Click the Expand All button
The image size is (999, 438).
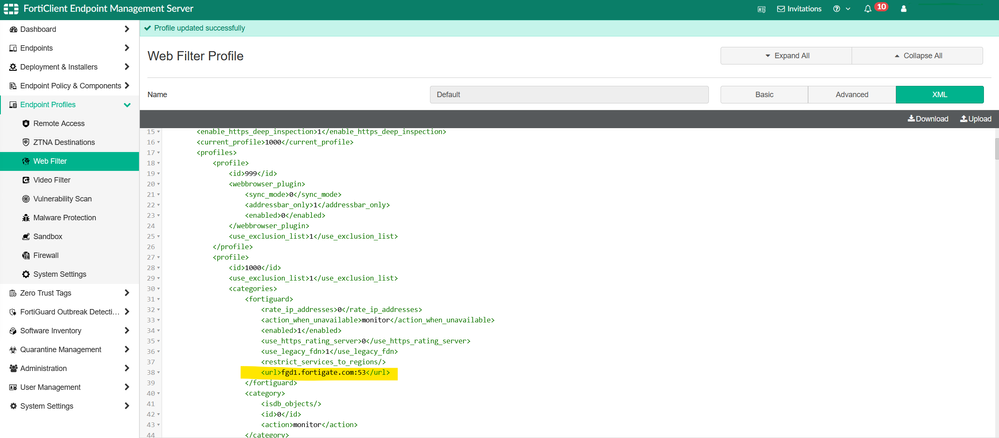pyautogui.click(x=786, y=56)
